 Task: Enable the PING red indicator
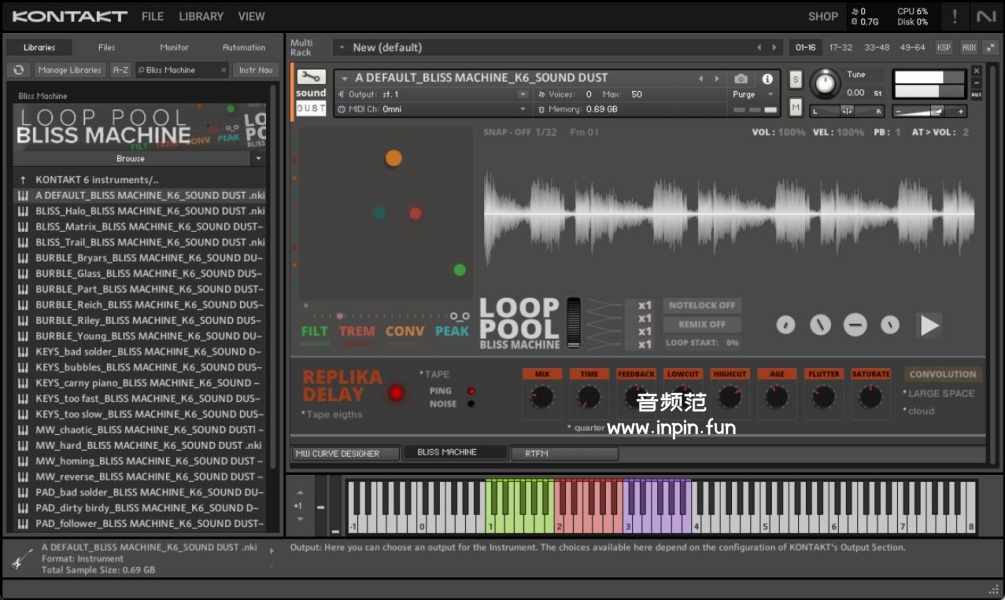click(471, 391)
